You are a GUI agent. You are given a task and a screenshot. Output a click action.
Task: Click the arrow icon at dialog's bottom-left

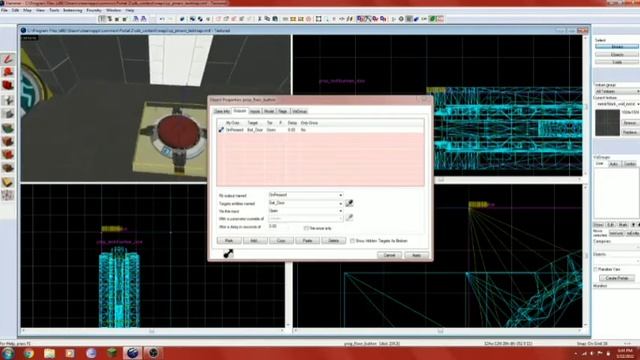click(229, 253)
